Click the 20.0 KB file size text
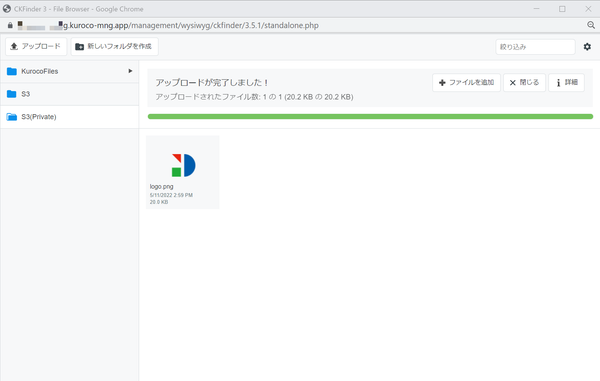The width and height of the screenshot is (600, 381). point(159,202)
